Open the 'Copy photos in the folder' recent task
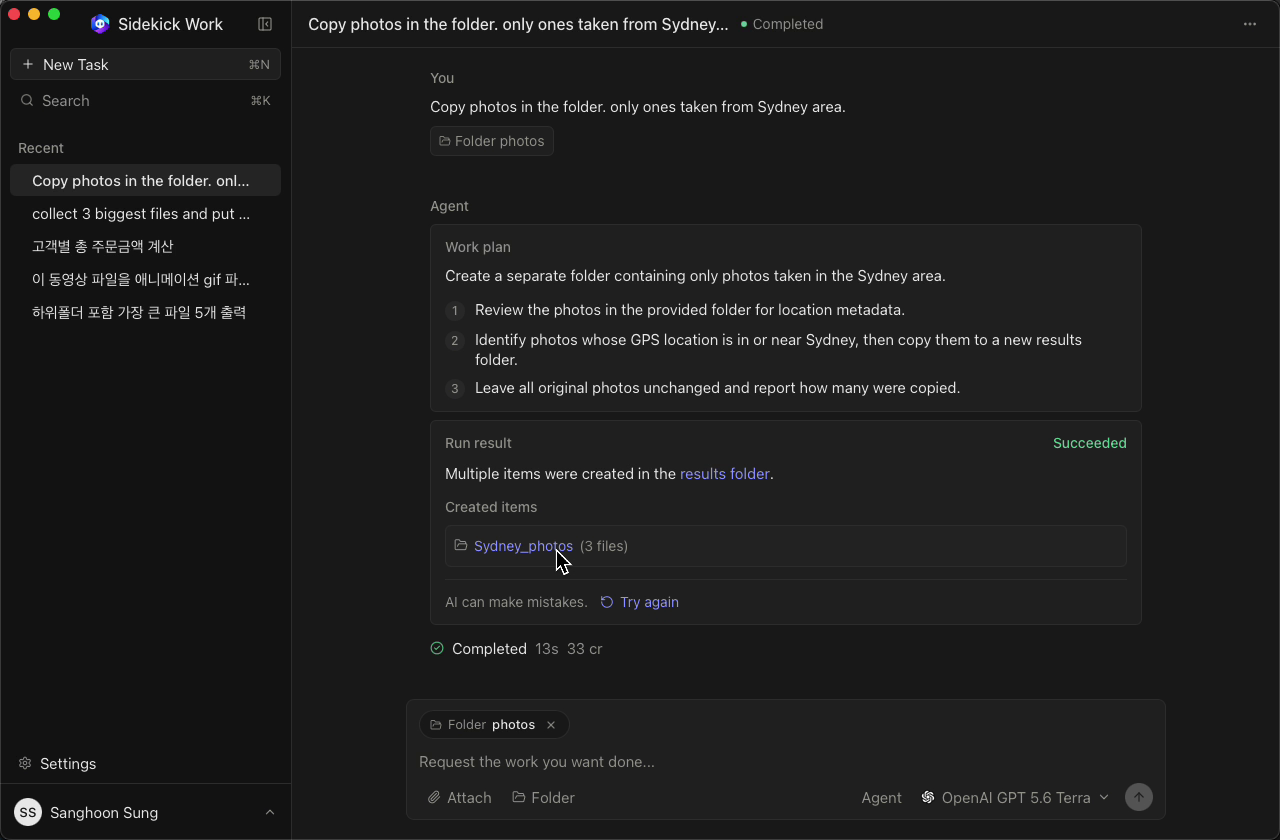The image size is (1280, 840). pyautogui.click(x=145, y=180)
